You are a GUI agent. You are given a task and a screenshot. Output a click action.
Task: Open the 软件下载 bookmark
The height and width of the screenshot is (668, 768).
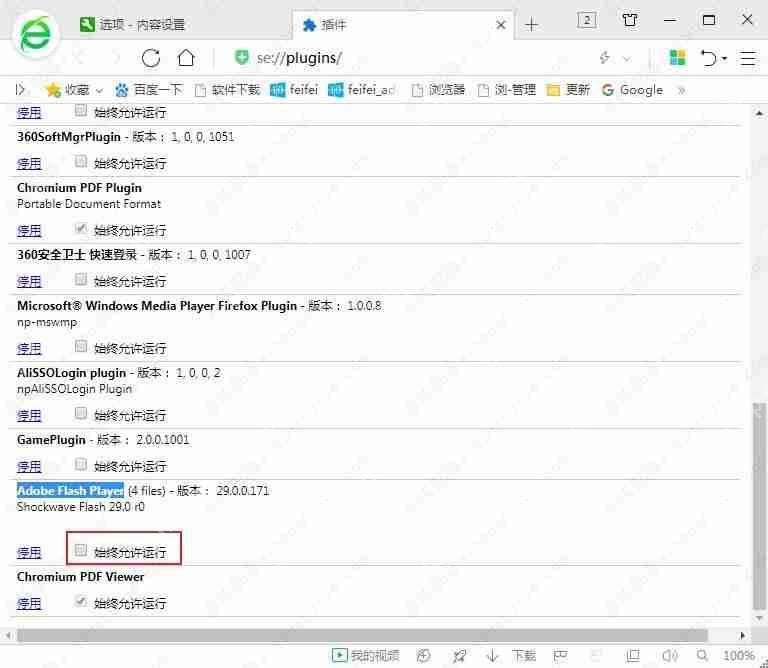tap(227, 90)
